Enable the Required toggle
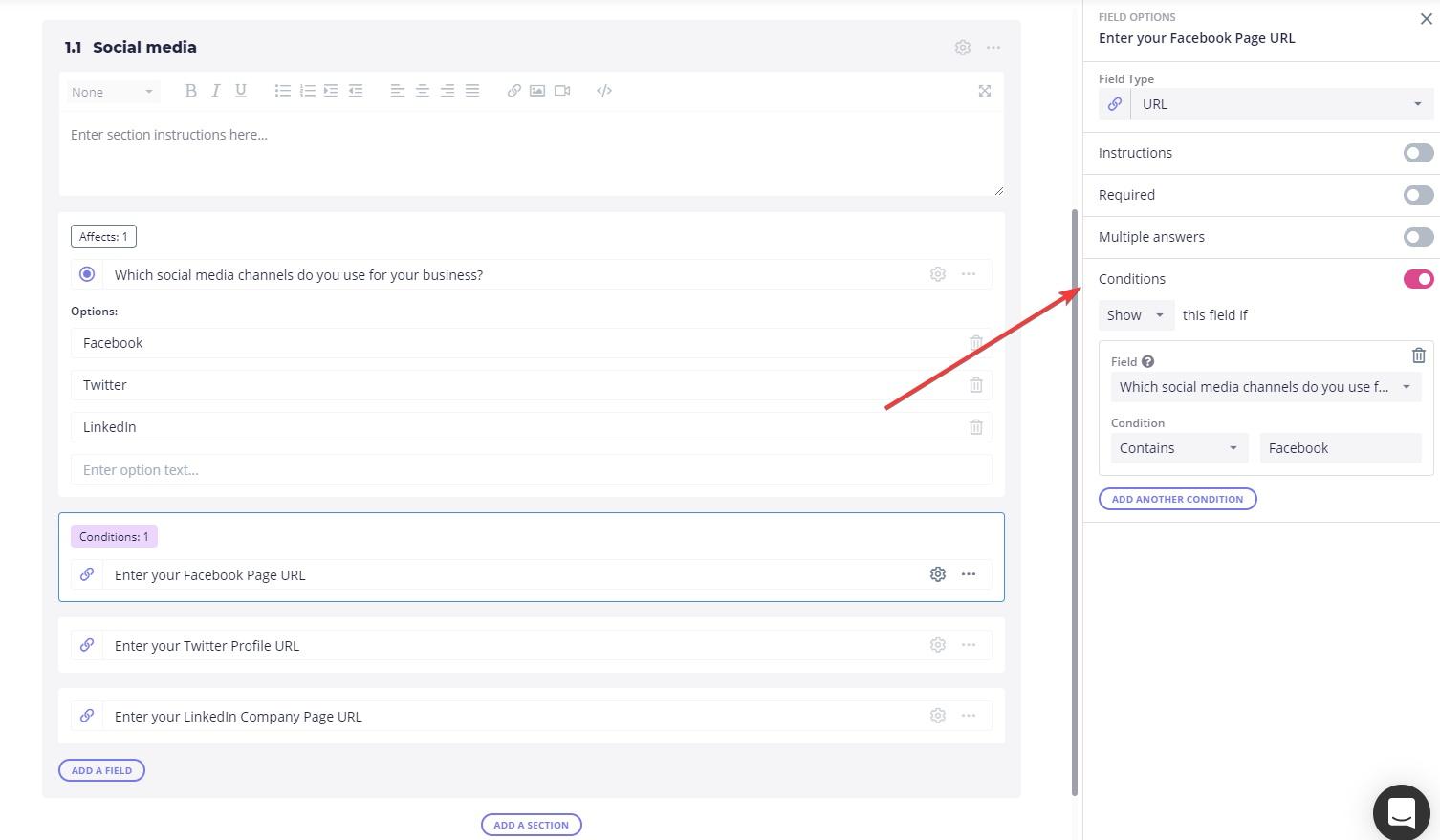The width and height of the screenshot is (1440, 840). tap(1419, 195)
